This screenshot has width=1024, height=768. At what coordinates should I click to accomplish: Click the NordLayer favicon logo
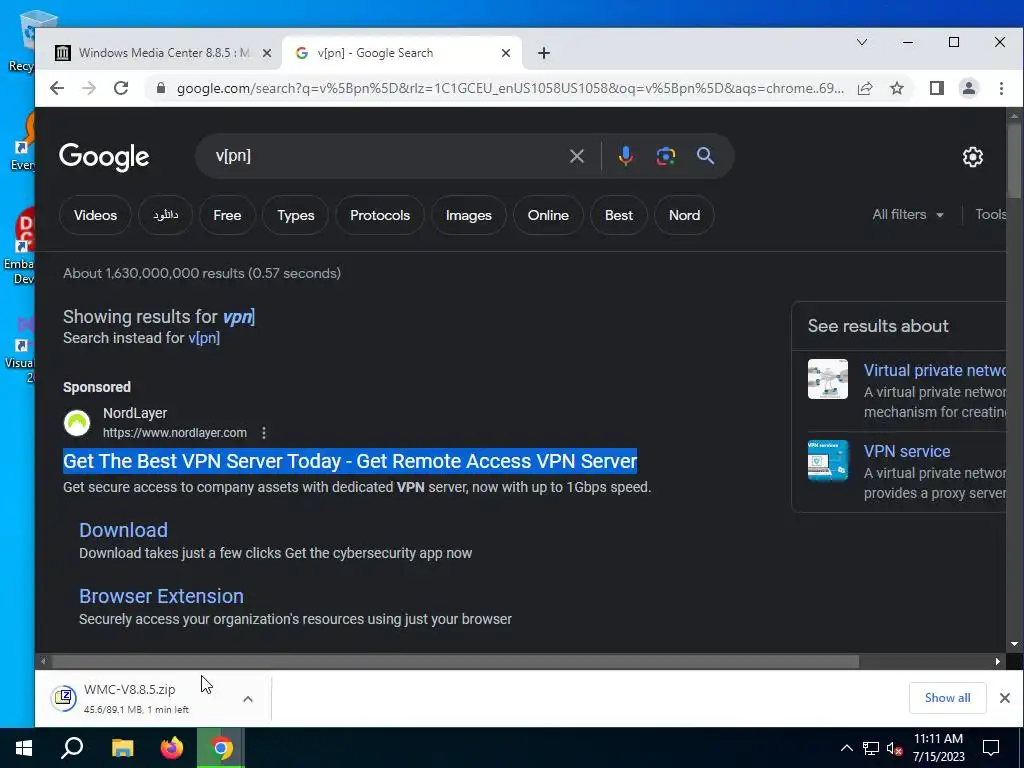click(x=77, y=423)
